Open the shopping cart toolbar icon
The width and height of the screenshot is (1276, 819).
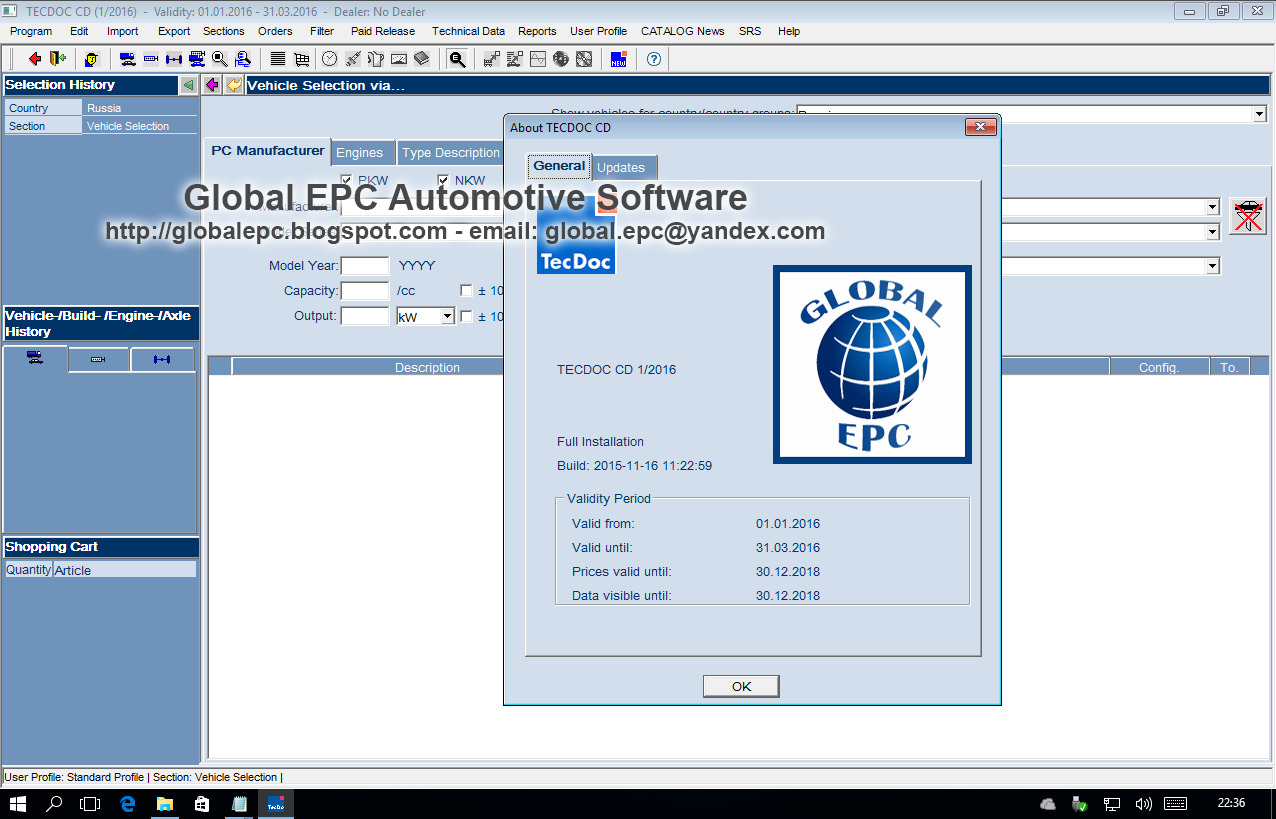click(302, 59)
